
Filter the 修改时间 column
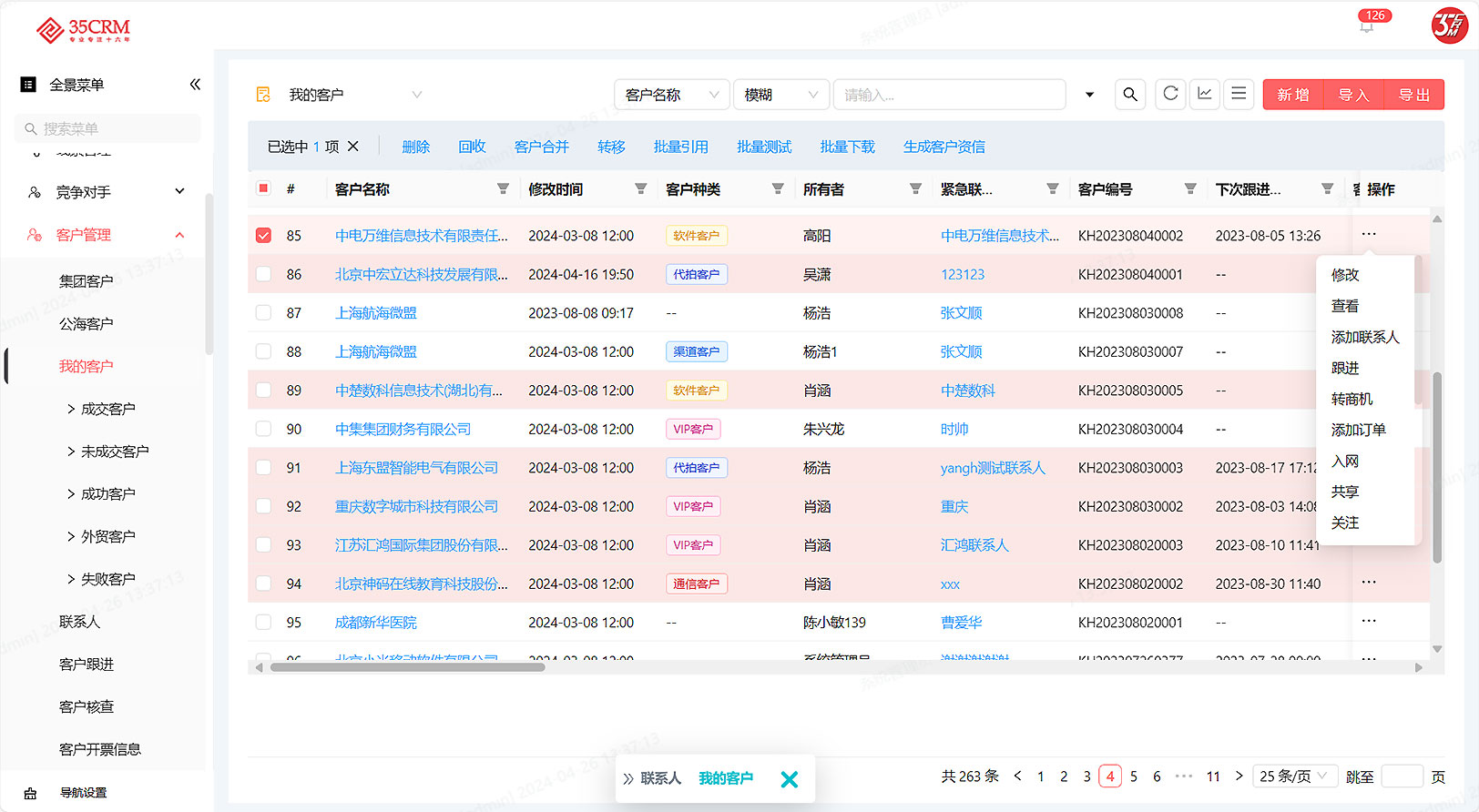click(640, 189)
